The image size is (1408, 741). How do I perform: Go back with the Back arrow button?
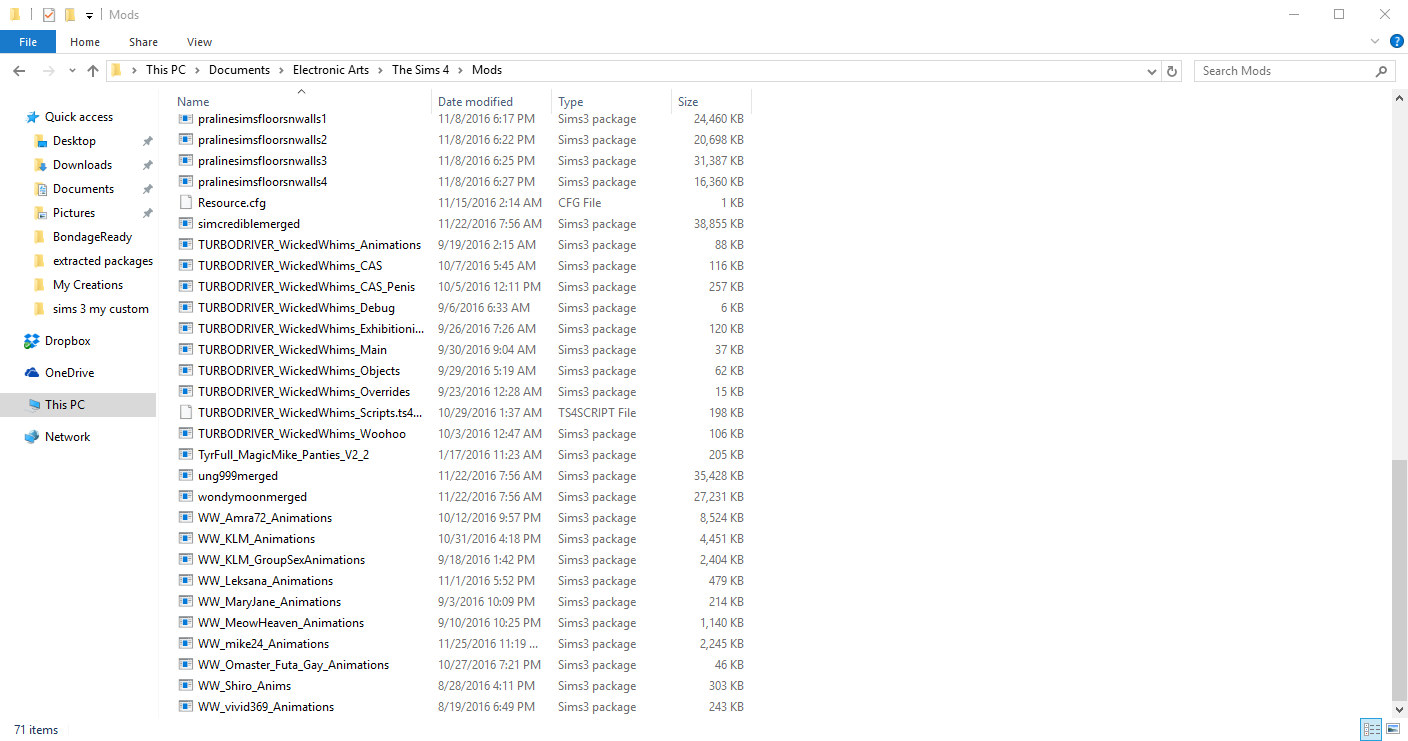19,71
